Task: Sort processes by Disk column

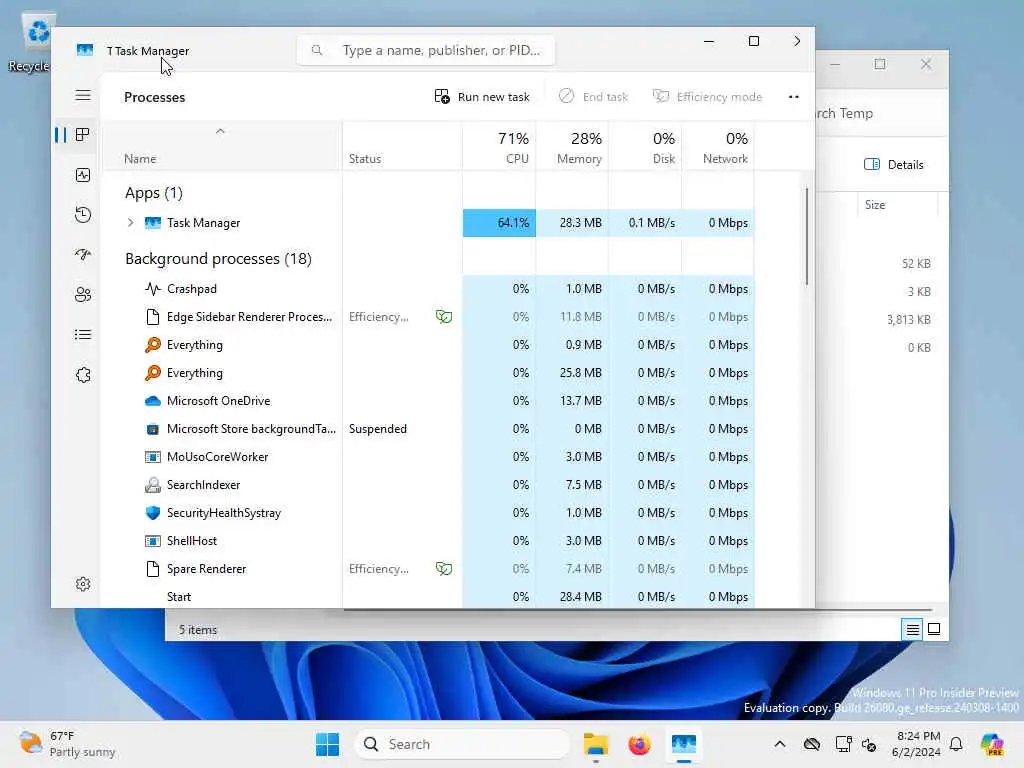Action: click(x=645, y=148)
